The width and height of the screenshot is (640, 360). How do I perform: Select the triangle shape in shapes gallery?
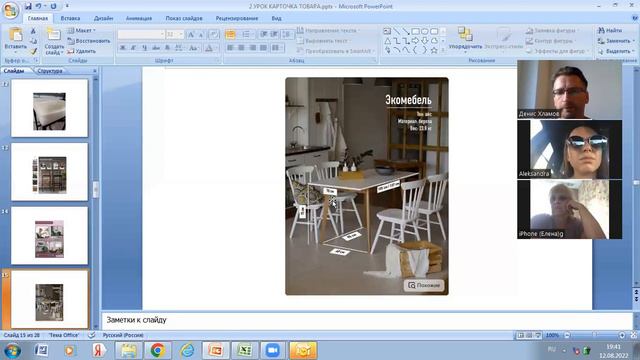387,40
